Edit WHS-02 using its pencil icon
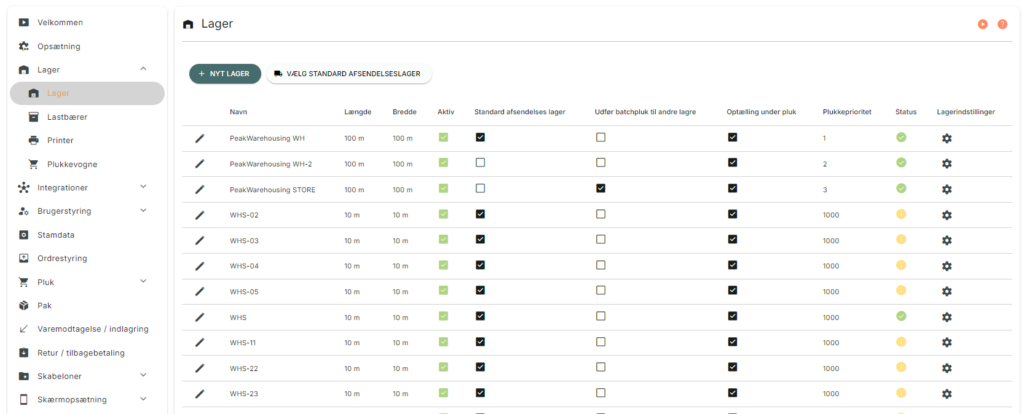Screen dimensions: 1024x414 coord(200,214)
